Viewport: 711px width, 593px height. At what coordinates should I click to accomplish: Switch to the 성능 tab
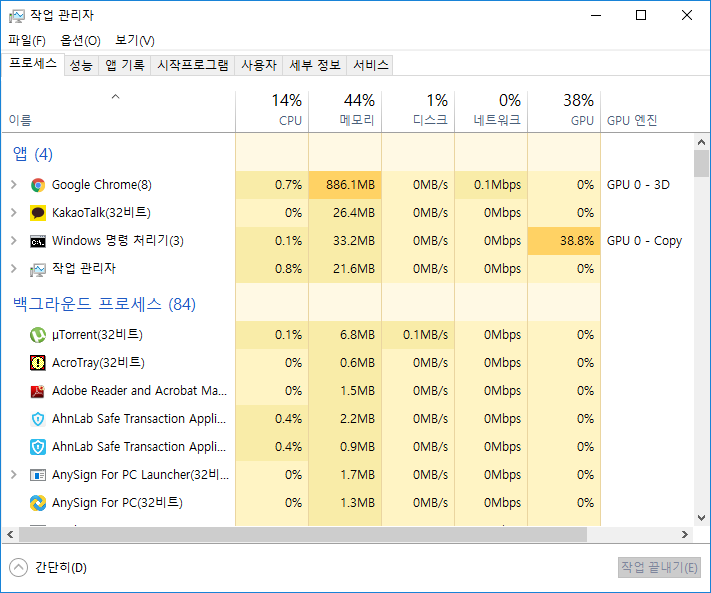tap(81, 65)
